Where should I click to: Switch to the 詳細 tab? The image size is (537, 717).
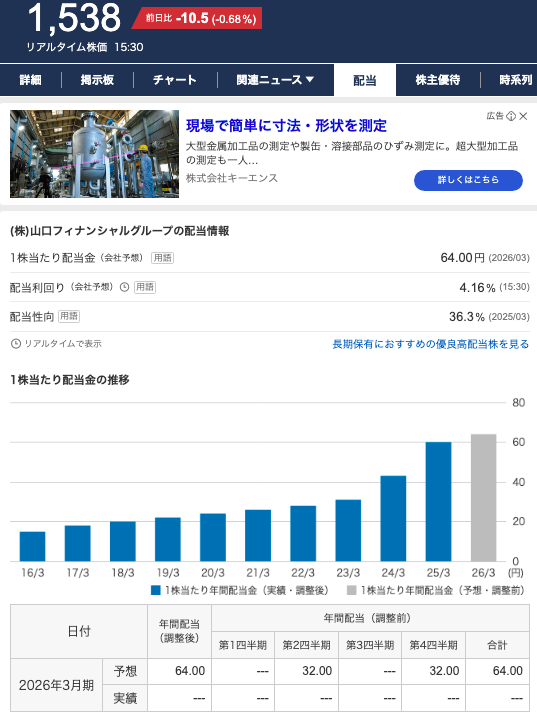pos(30,80)
